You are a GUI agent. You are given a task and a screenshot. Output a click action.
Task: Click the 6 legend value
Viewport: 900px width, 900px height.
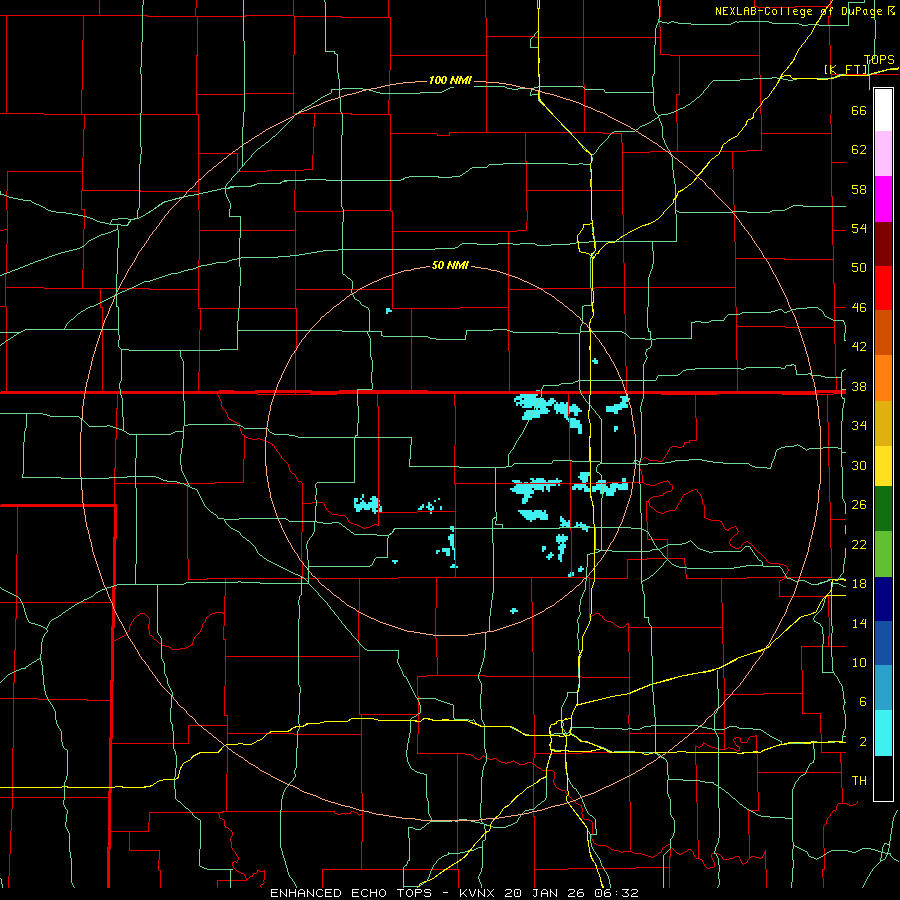pyautogui.click(x=863, y=702)
